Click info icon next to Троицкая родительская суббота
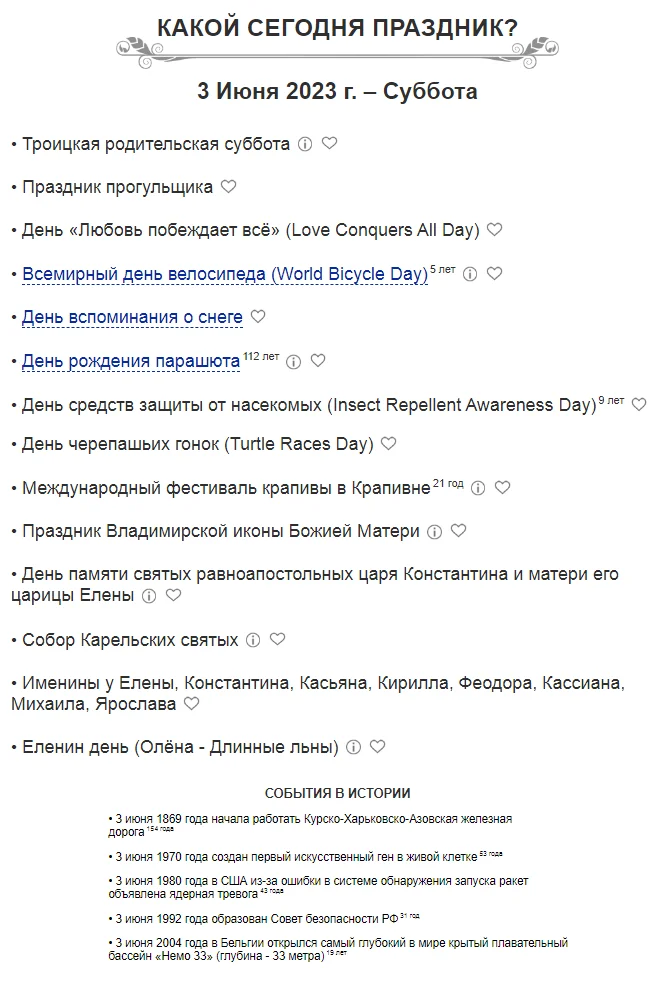The image size is (659, 992). pyautogui.click(x=305, y=144)
